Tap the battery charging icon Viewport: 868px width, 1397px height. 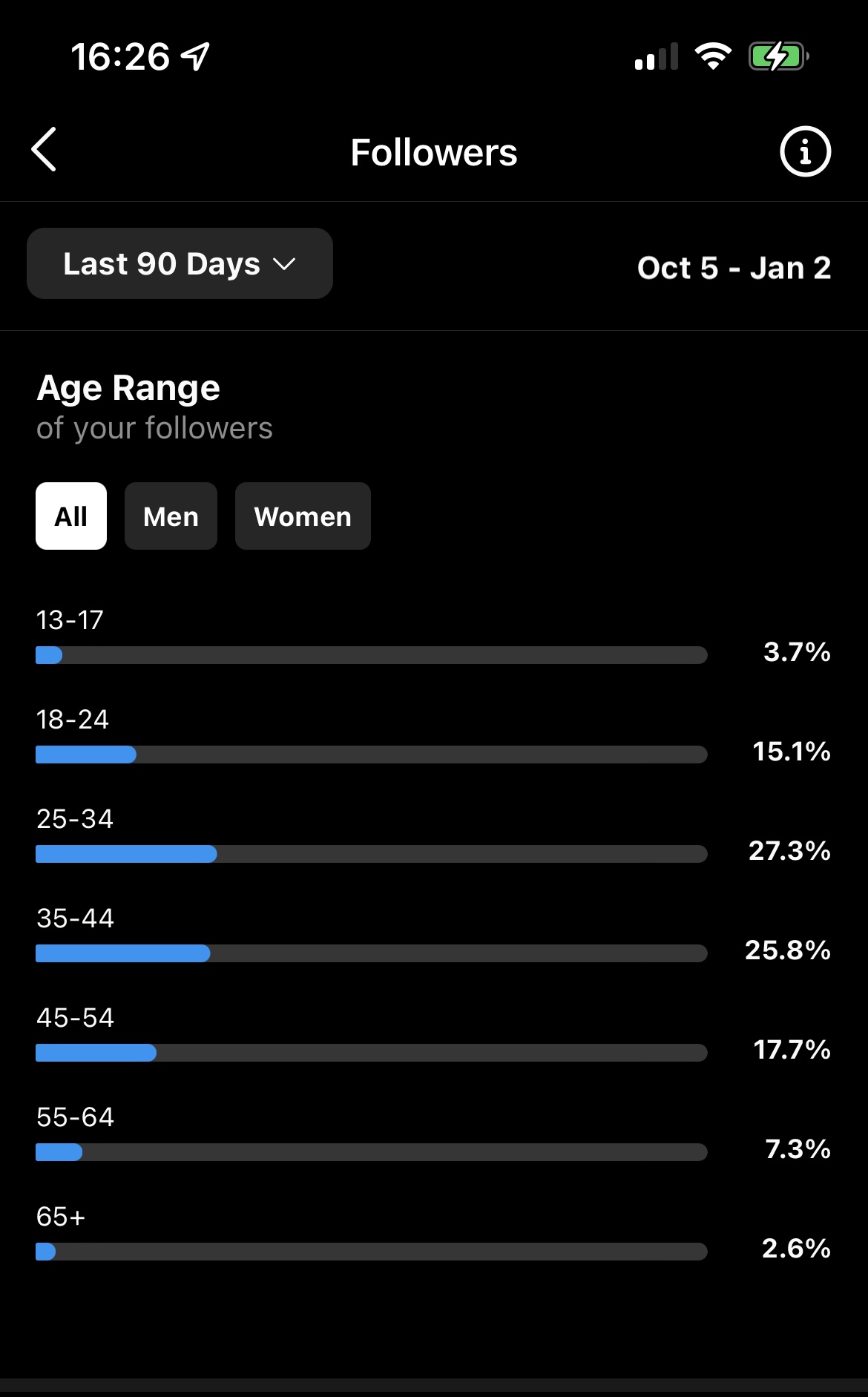pyautogui.click(x=778, y=56)
